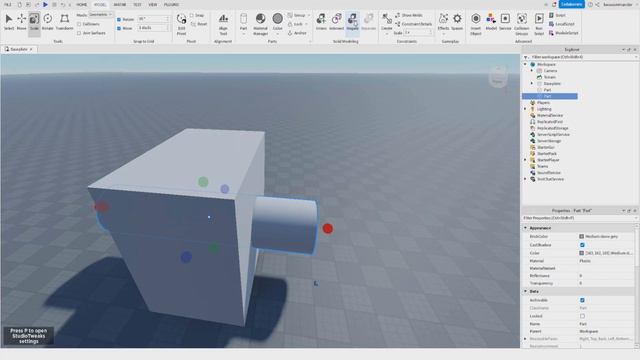The height and width of the screenshot is (360, 640).
Task: Insert a Spawn location
Action: (x=457, y=22)
